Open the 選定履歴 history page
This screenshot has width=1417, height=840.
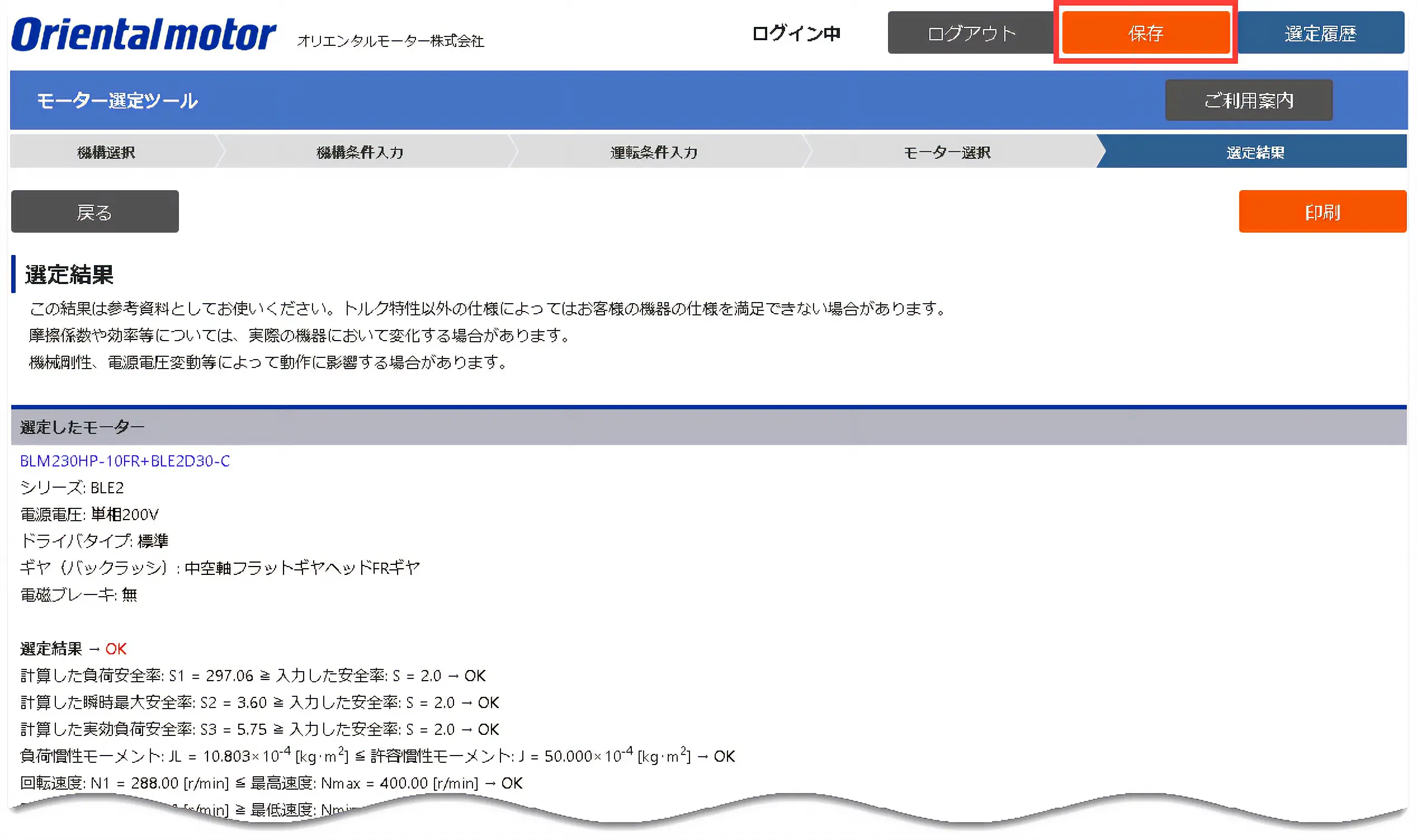(x=1320, y=33)
